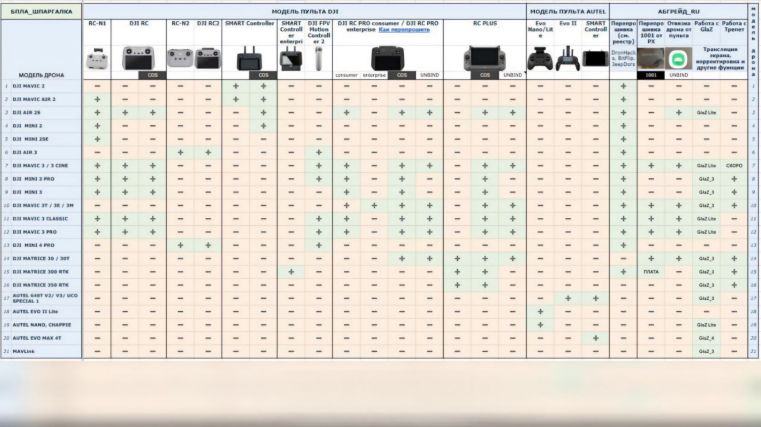The image size is (761, 427).
Task: Select the Evo Nano/Lite controller image
Action: pos(540,60)
